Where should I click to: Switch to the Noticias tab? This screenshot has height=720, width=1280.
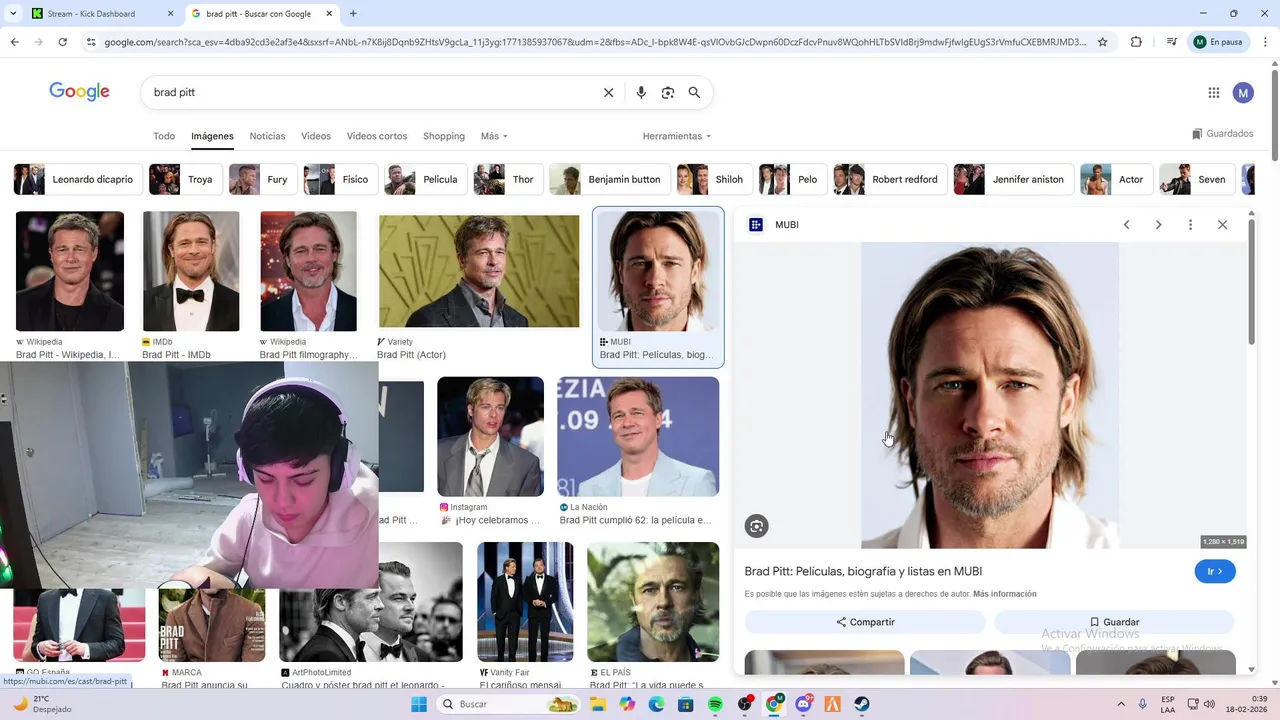click(267, 136)
